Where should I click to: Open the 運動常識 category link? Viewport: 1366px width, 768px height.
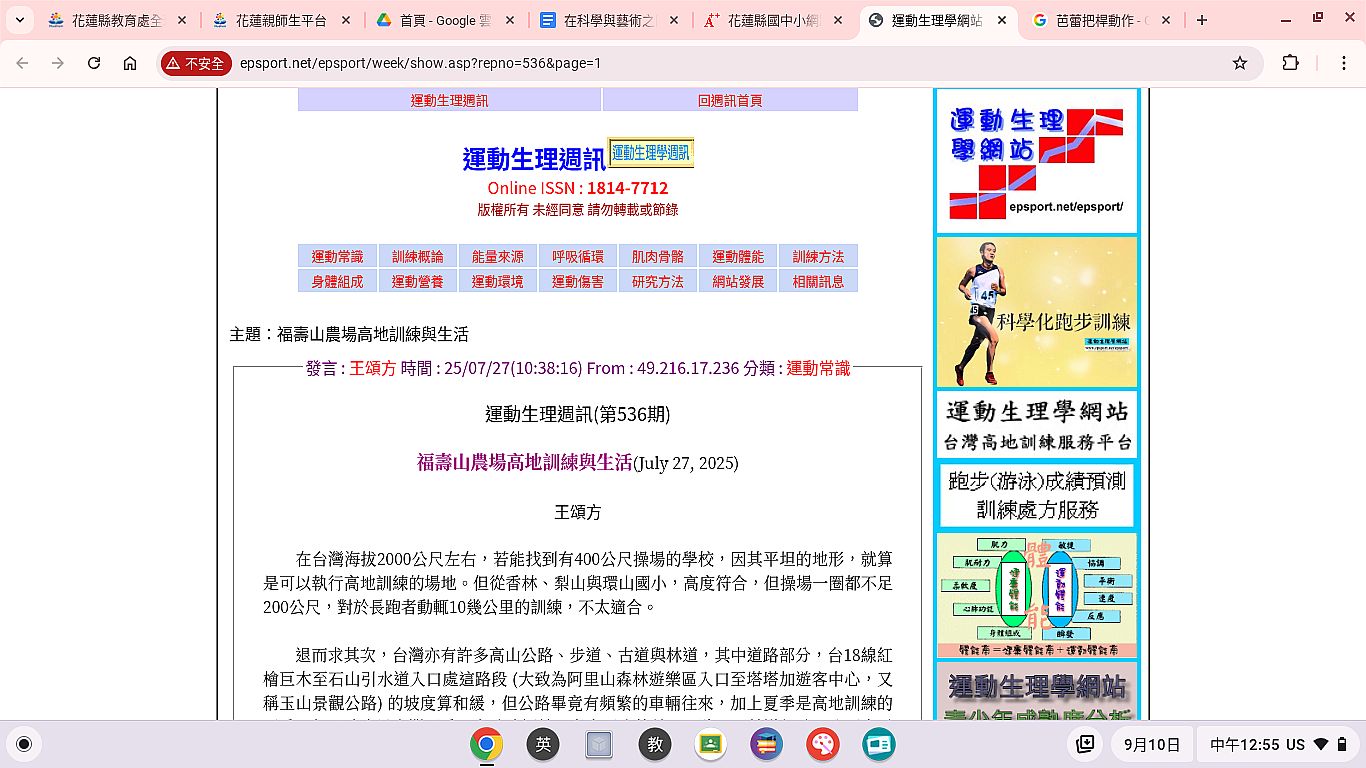(337, 256)
